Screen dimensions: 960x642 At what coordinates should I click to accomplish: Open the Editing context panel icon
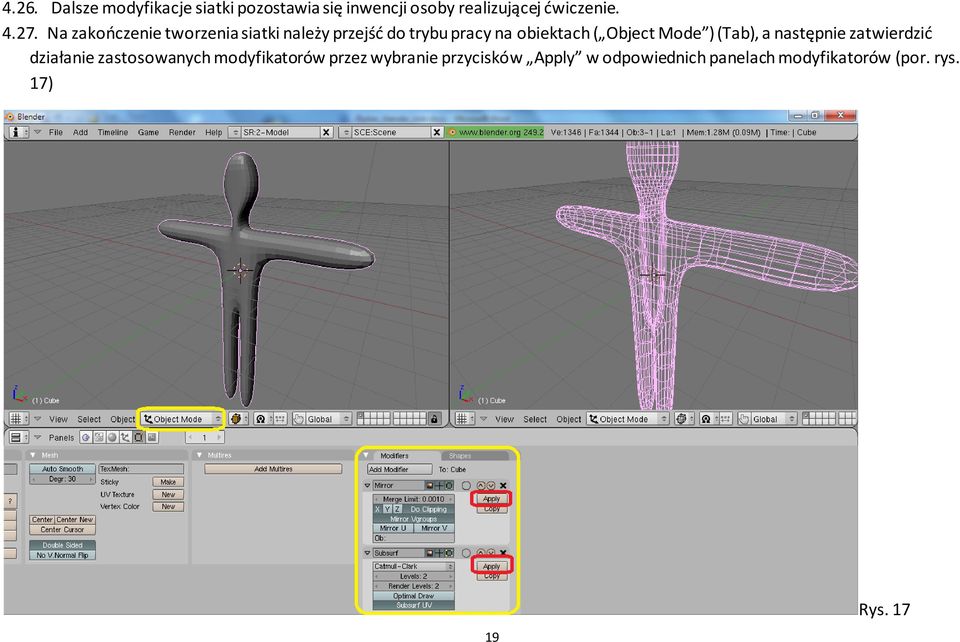pyautogui.click(x=138, y=438)
